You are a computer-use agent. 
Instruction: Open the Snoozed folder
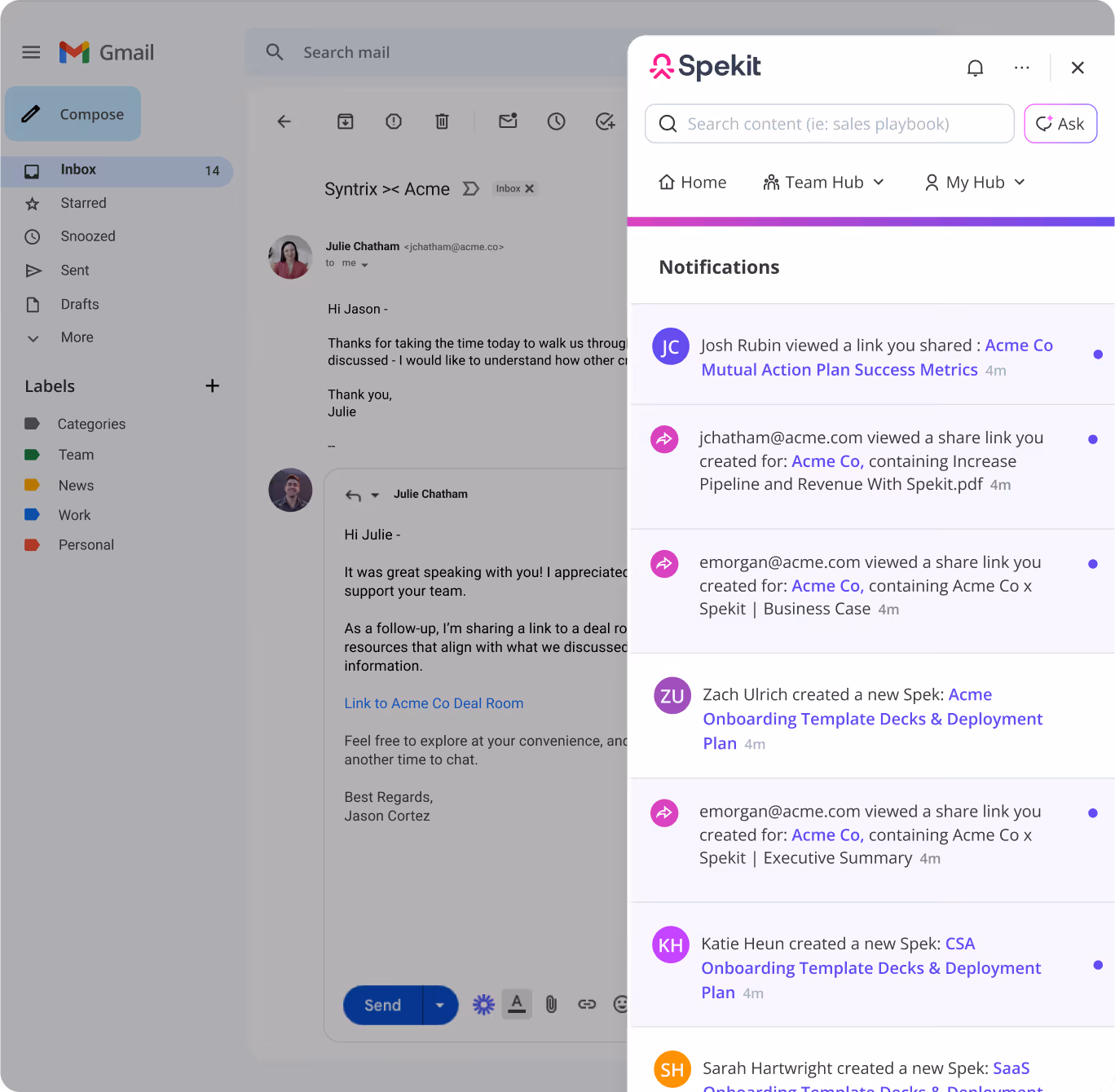[x=88, y=236]
